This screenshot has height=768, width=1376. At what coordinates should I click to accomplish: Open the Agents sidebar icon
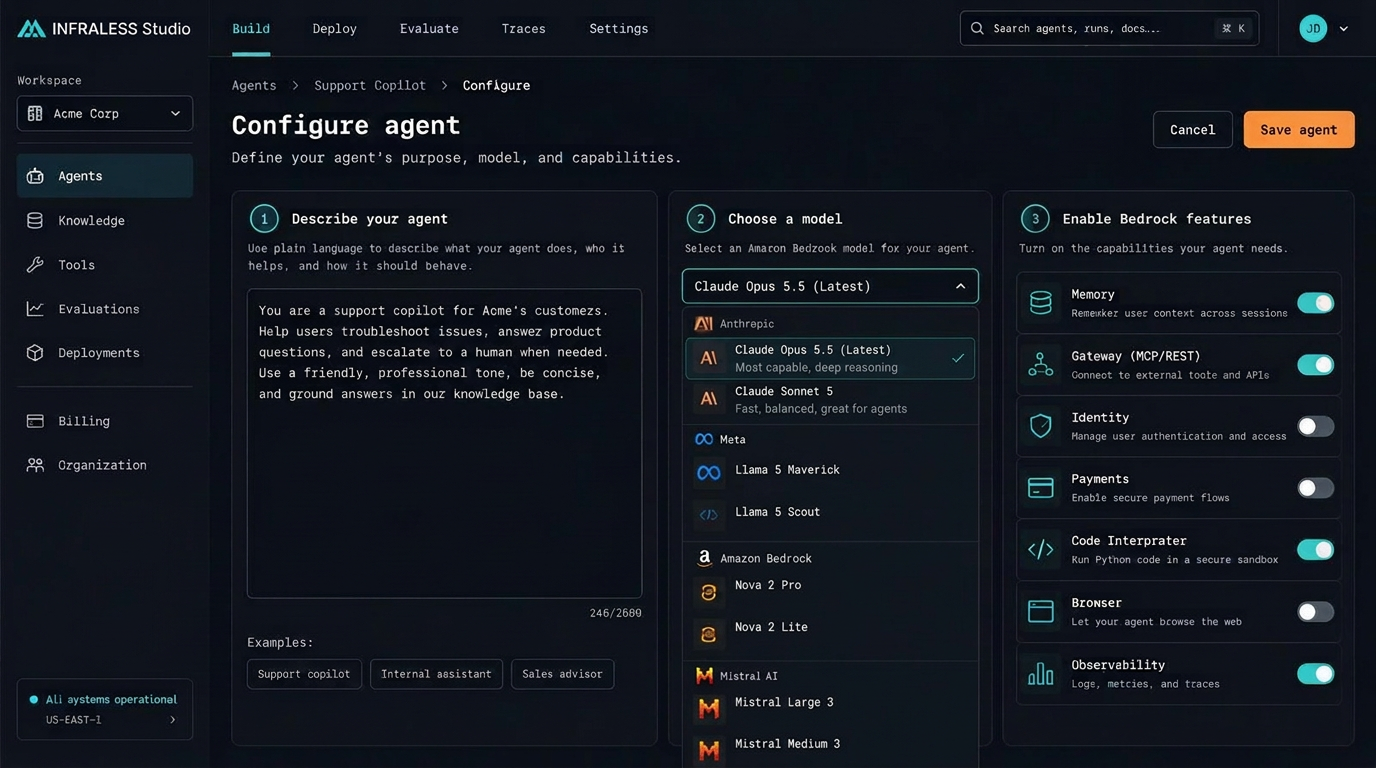pyautogui.click(x=35, y=176)
